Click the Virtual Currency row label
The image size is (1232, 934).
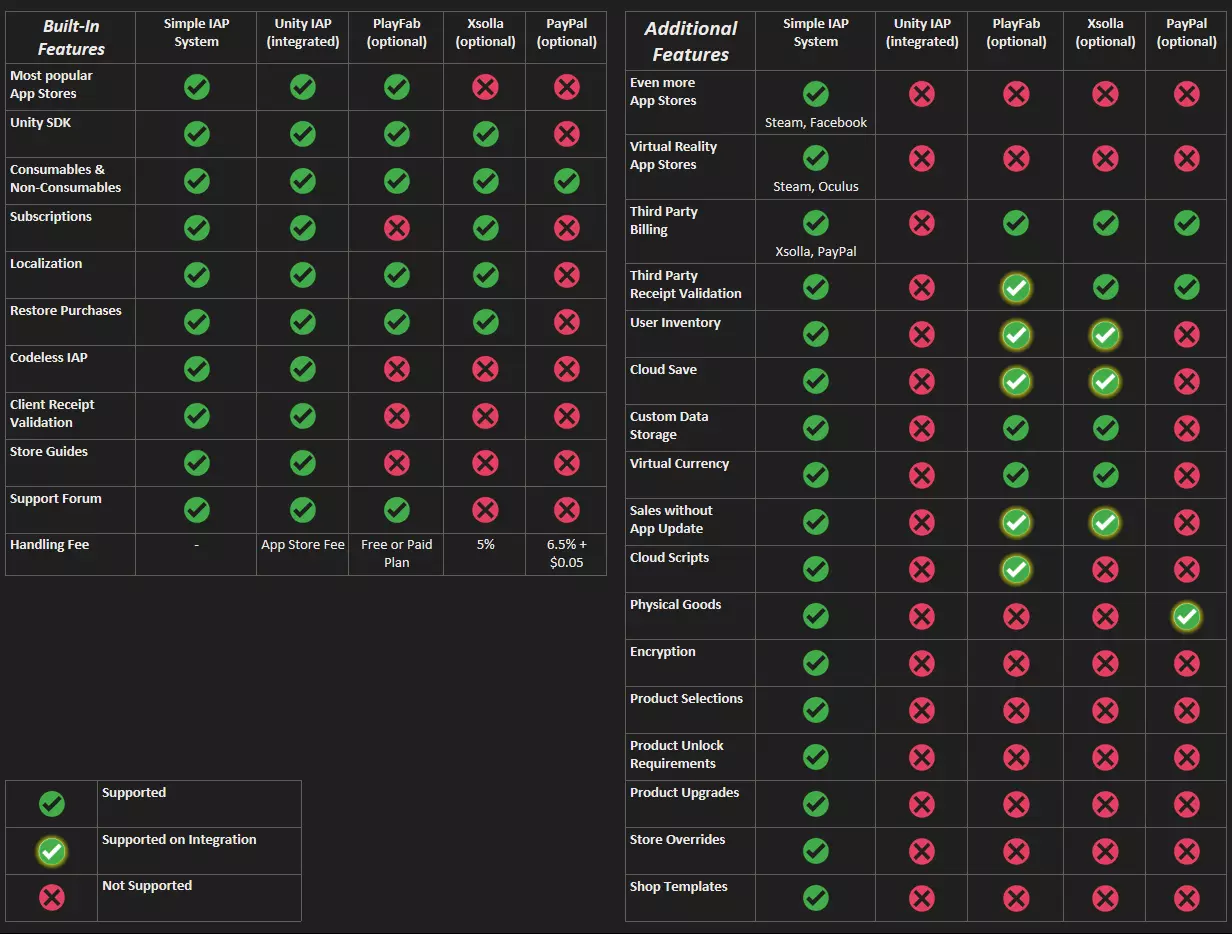pos(680,464)
